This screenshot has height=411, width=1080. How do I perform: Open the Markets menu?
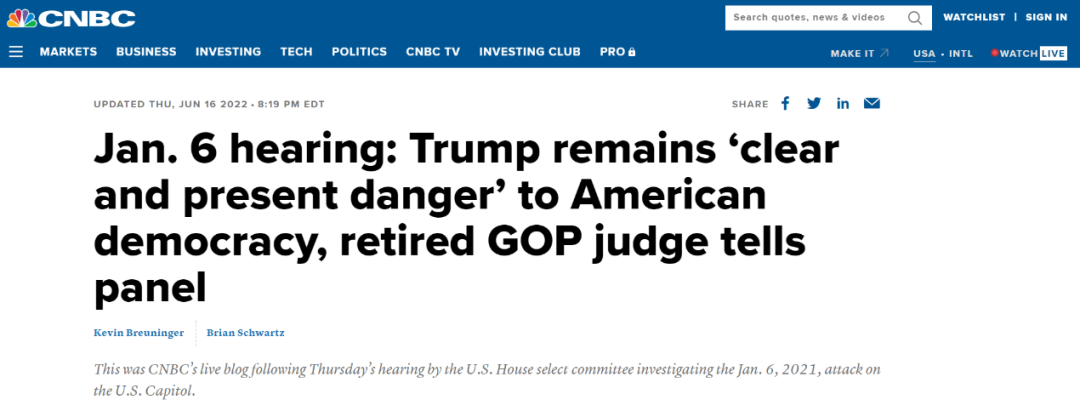point(68,52)
